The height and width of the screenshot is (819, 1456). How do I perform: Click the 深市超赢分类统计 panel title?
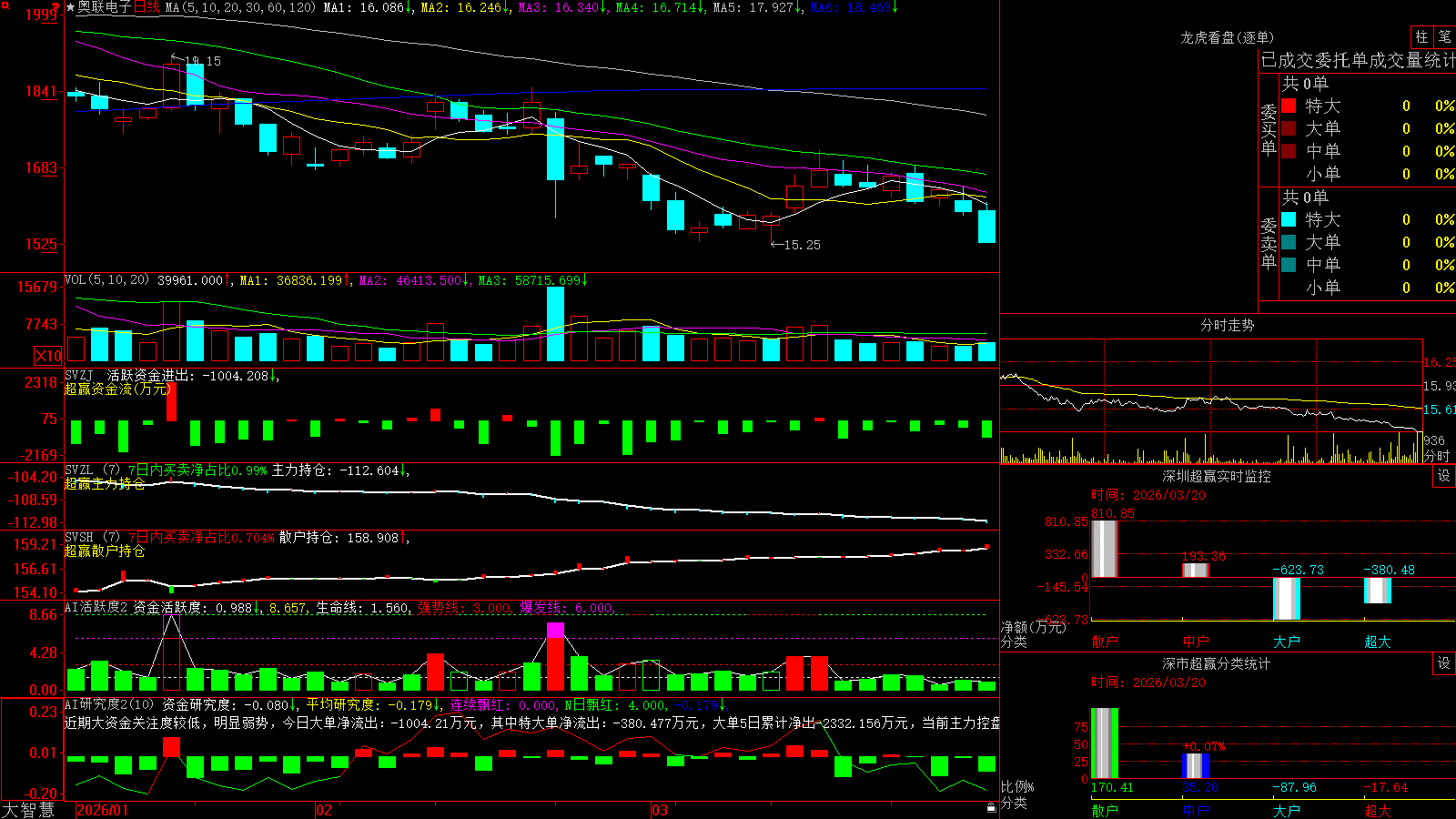point(1217,663)
